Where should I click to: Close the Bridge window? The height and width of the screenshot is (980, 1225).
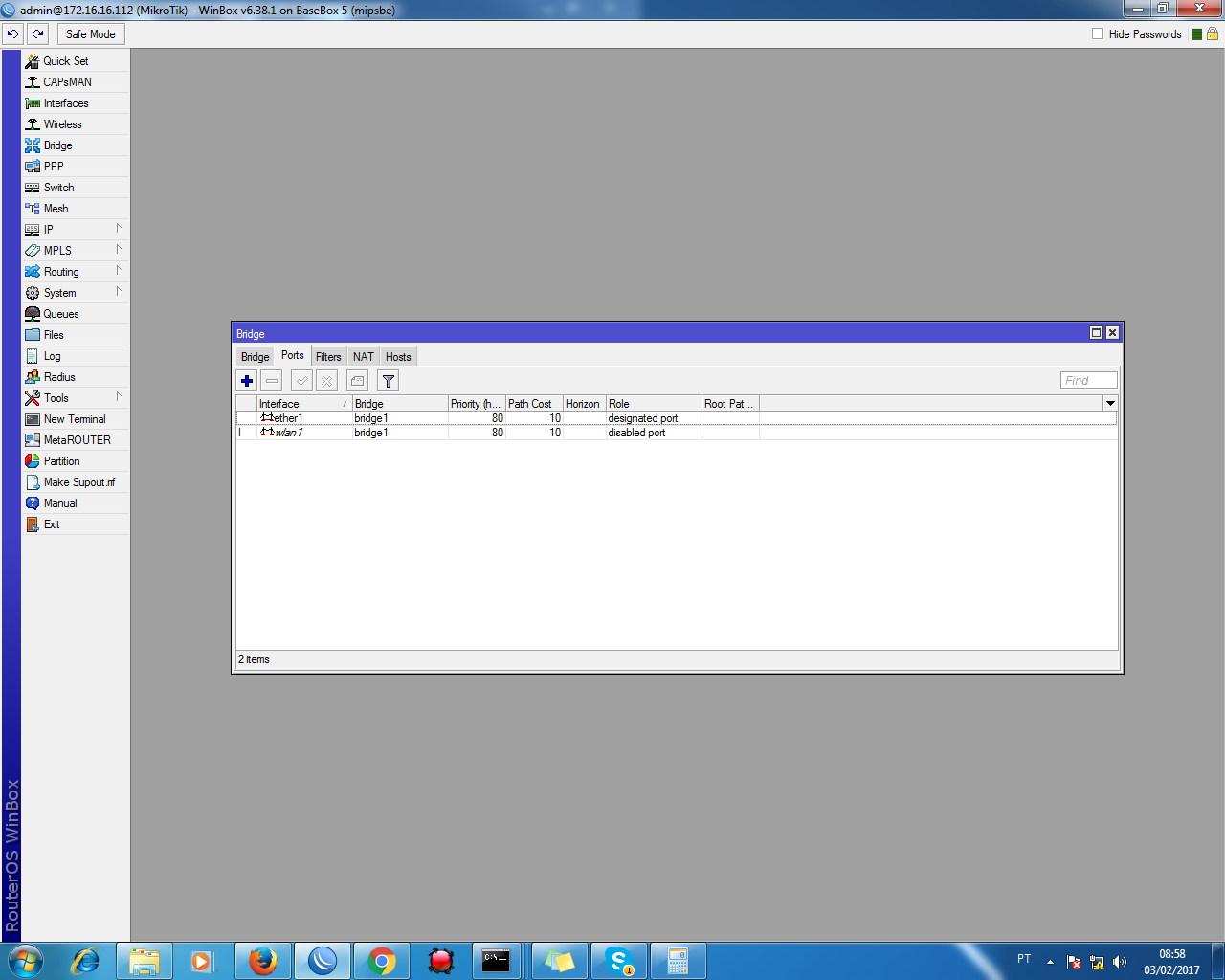point(1112,333)
